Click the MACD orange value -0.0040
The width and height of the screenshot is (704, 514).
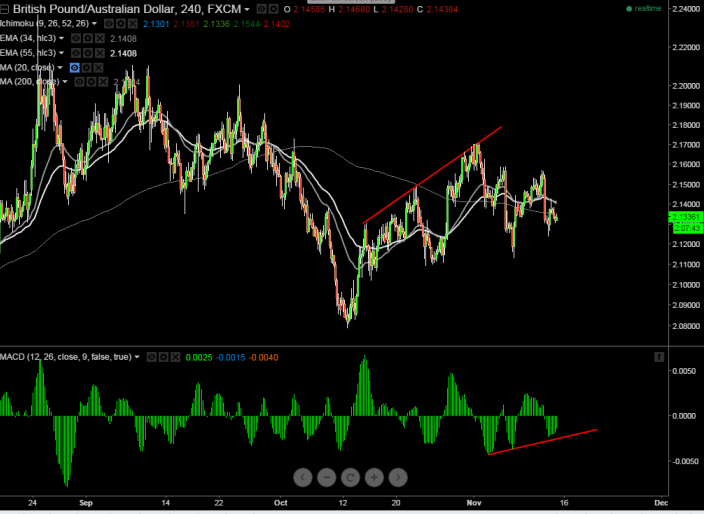pos(264,358)
